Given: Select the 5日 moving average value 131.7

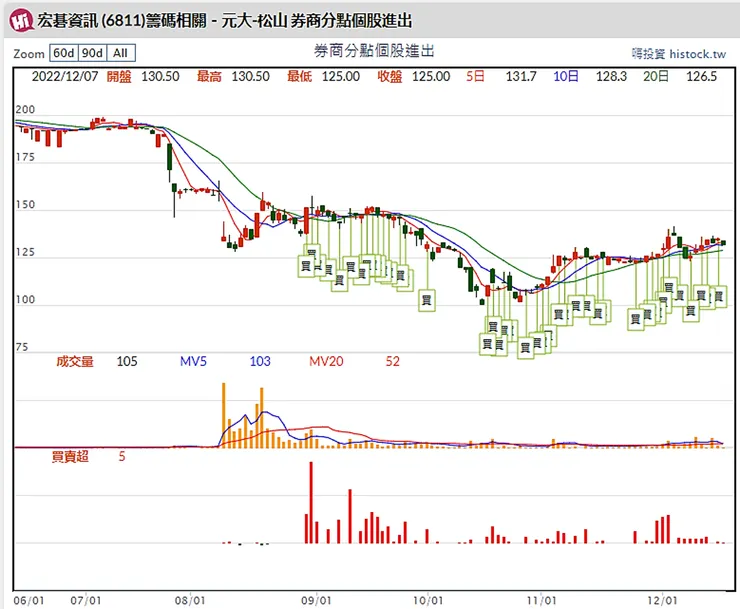Looking at the screenshot, I should (521, 76).
